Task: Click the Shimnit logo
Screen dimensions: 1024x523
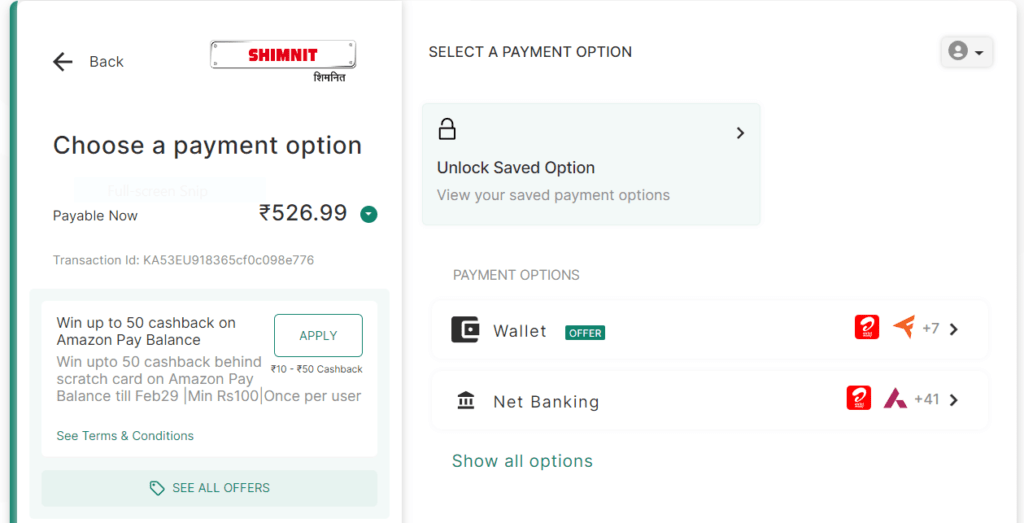Action: tap(283, 61)
